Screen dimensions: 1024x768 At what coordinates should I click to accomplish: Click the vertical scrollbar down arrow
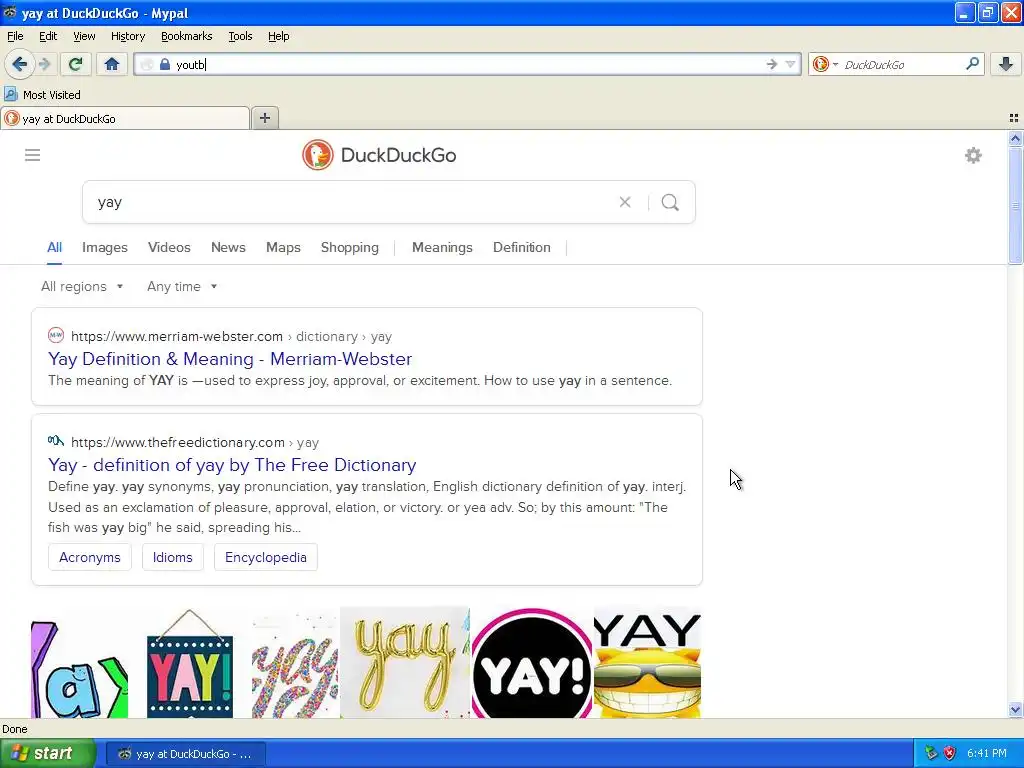coord(1015,710)
